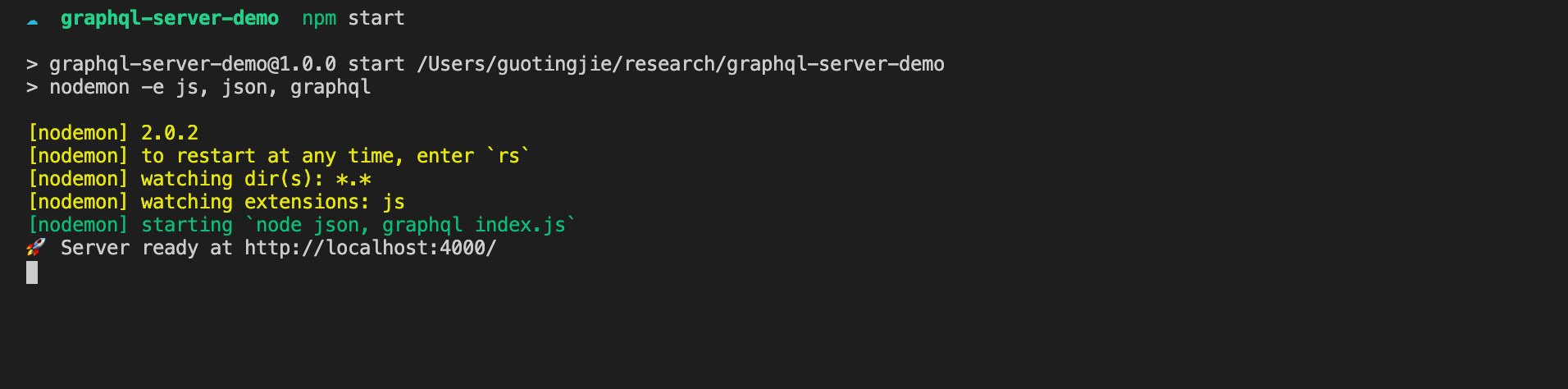Click the rocket emoji before Server ready

[35, 248]
